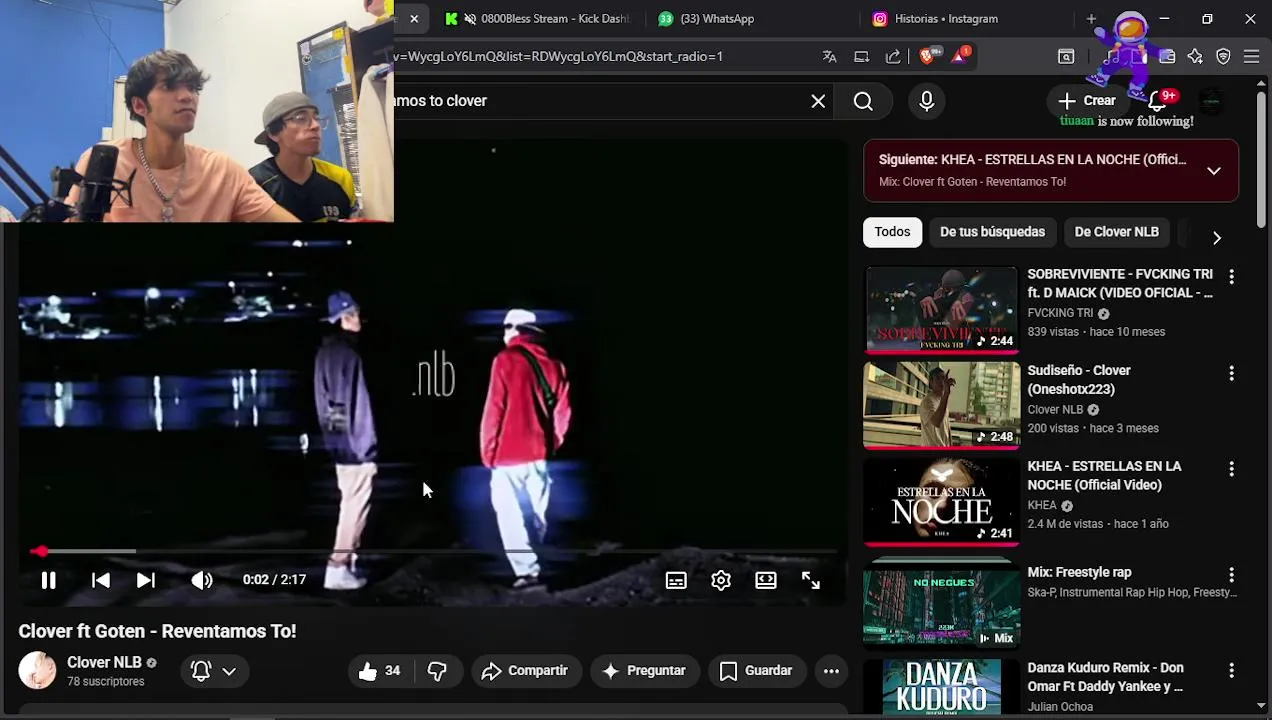Click the Compartir share button

[x=525, y=671]
